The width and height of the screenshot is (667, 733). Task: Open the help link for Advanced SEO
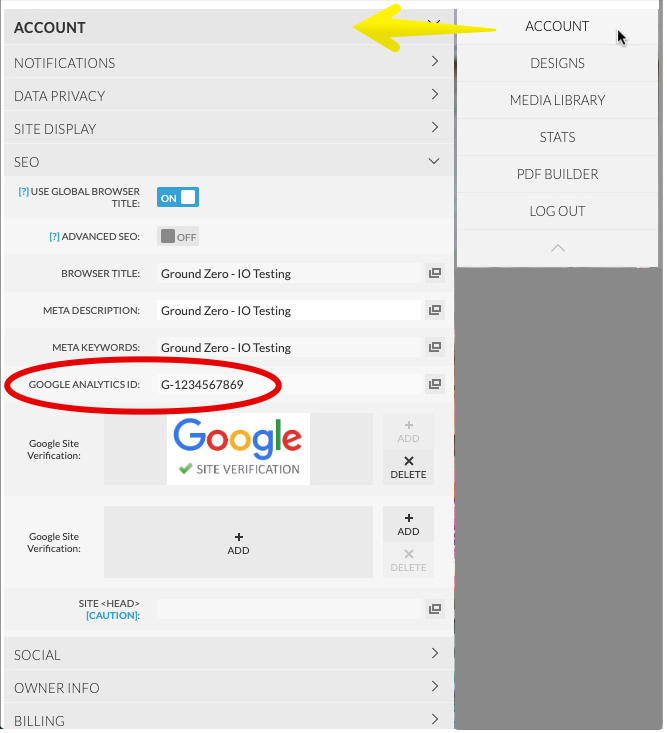55,237
